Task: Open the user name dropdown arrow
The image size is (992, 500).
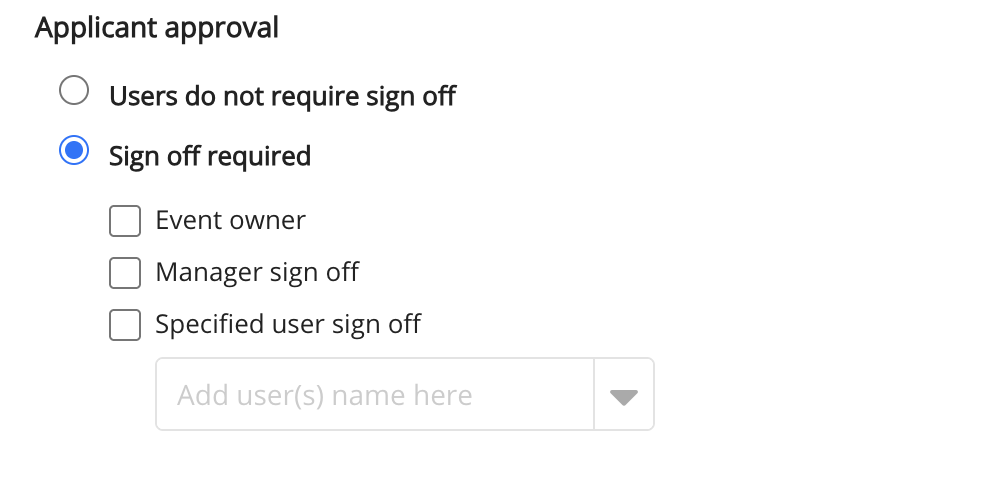Action: [x=624, y=395]
